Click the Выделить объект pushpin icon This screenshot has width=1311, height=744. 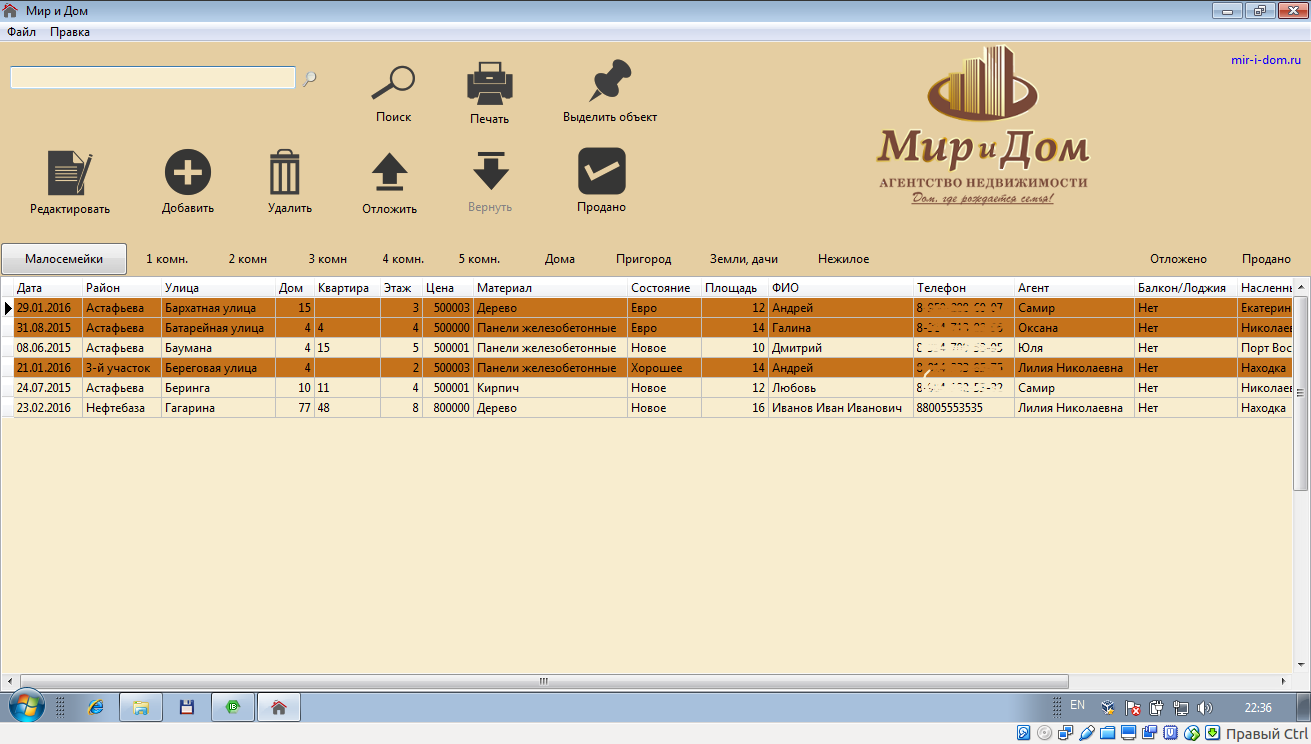611,80
